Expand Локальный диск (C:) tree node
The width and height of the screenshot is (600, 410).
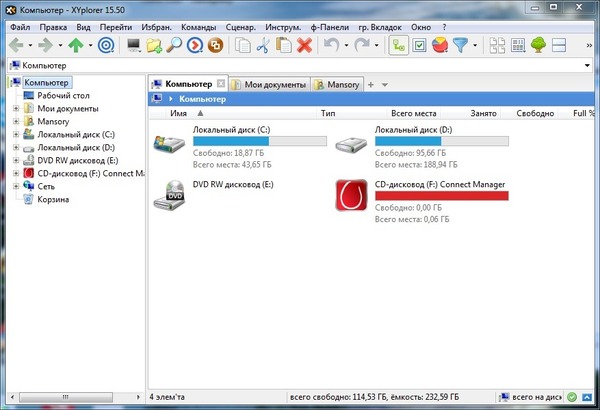[16, 134]
